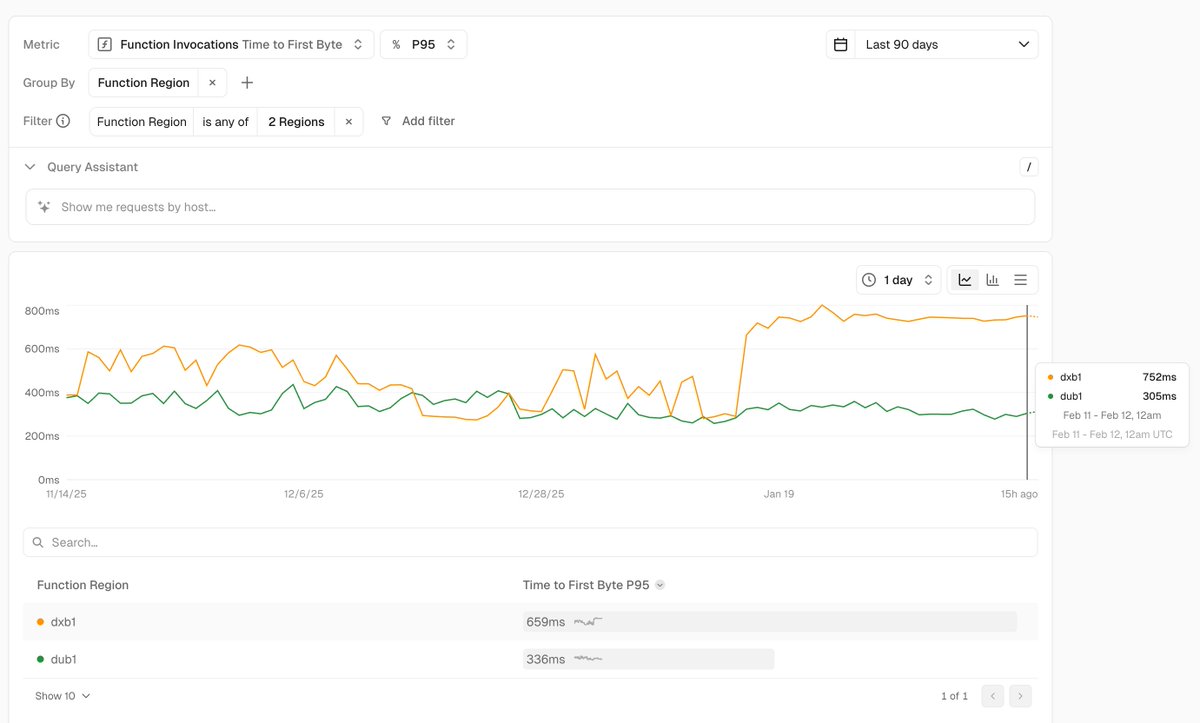Click the function icon in metric selector
This screenshot has height=723, width=1200.
[x=105, y=44]
